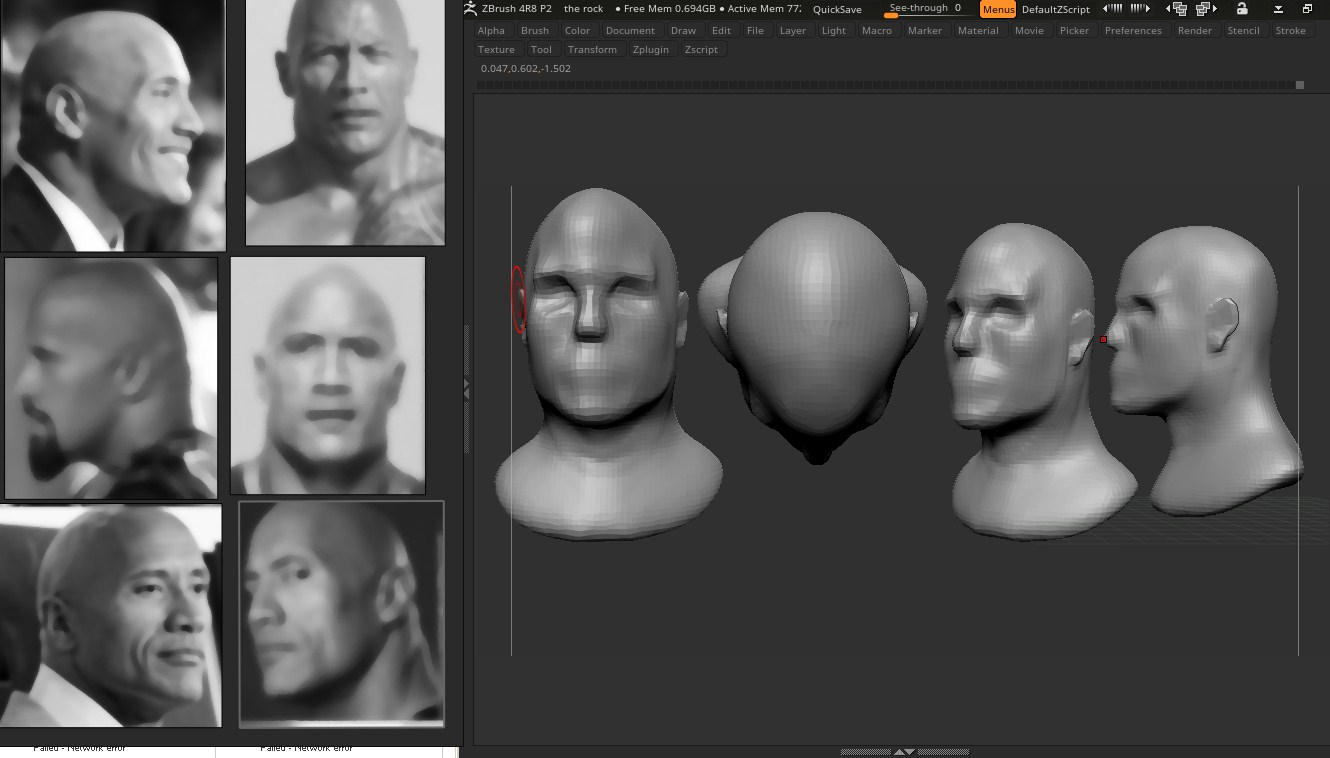Click the Free Mem 0.694GB readout
This screenshot has width=1330, height=758.
(x=665, y=9)
